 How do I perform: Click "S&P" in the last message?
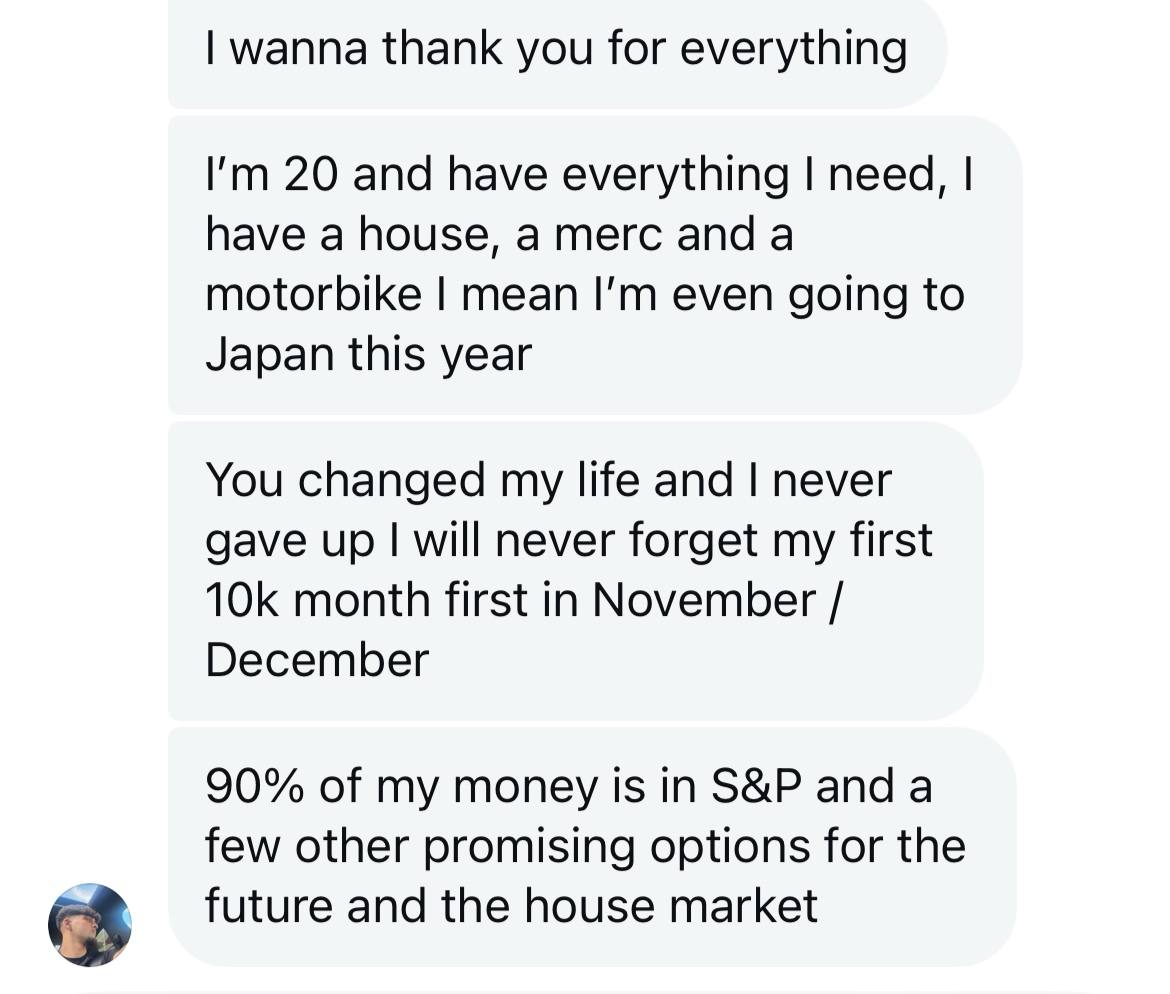point(757,787)
